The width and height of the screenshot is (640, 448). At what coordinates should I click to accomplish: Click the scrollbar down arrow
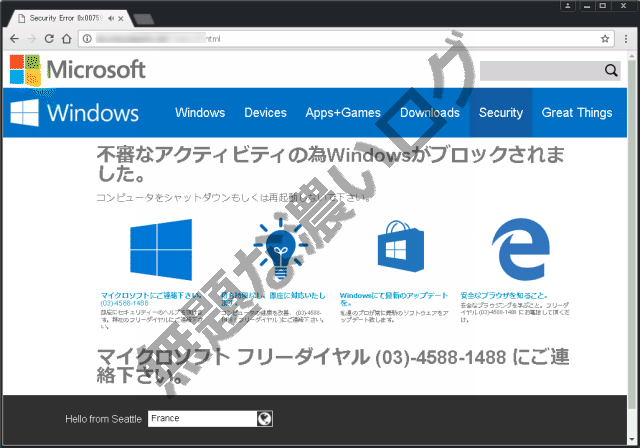pyautogui.click(x=633, y=440)
